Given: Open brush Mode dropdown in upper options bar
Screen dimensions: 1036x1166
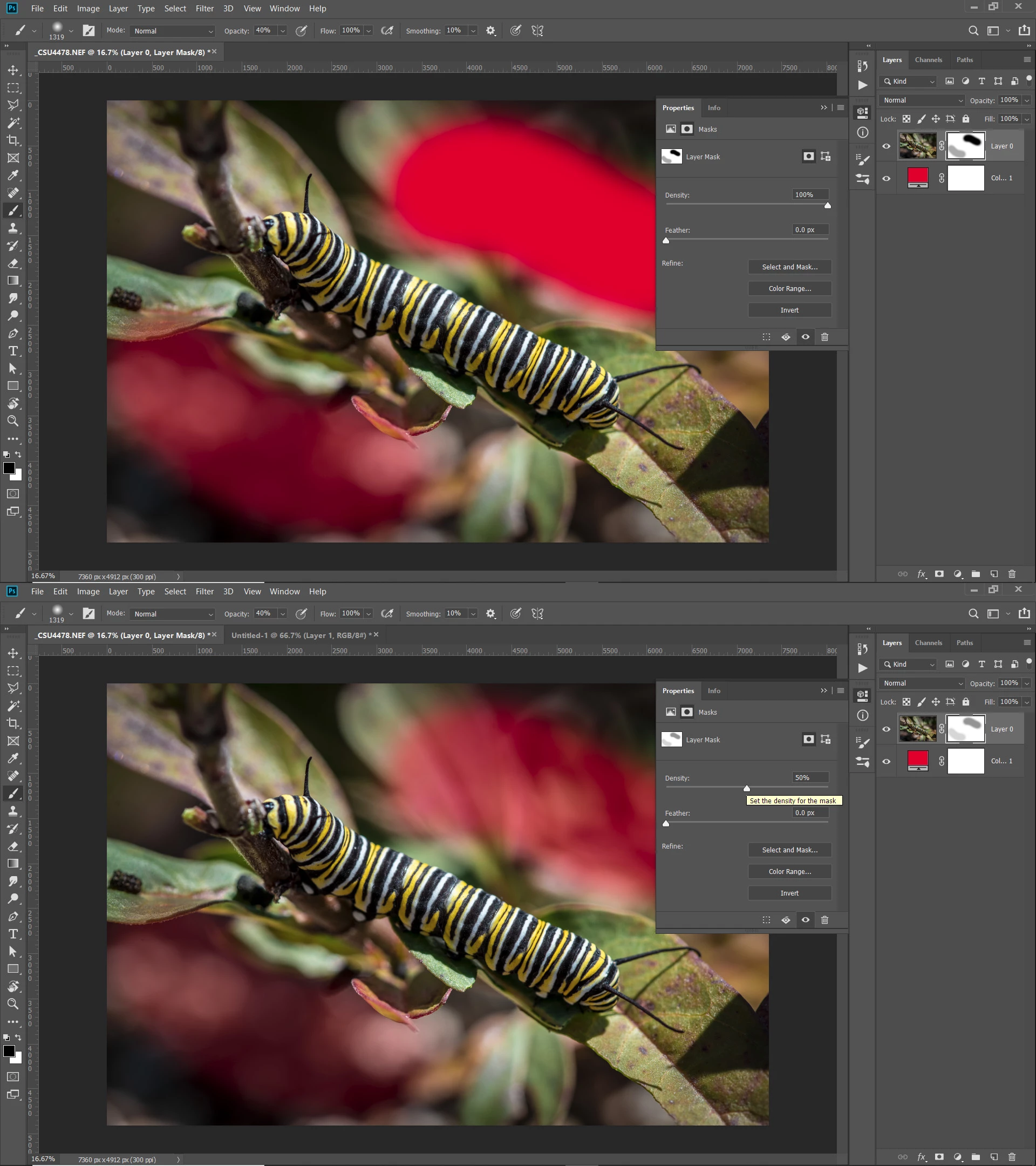Looking at the screenshot, I should [x=173, y=31].
